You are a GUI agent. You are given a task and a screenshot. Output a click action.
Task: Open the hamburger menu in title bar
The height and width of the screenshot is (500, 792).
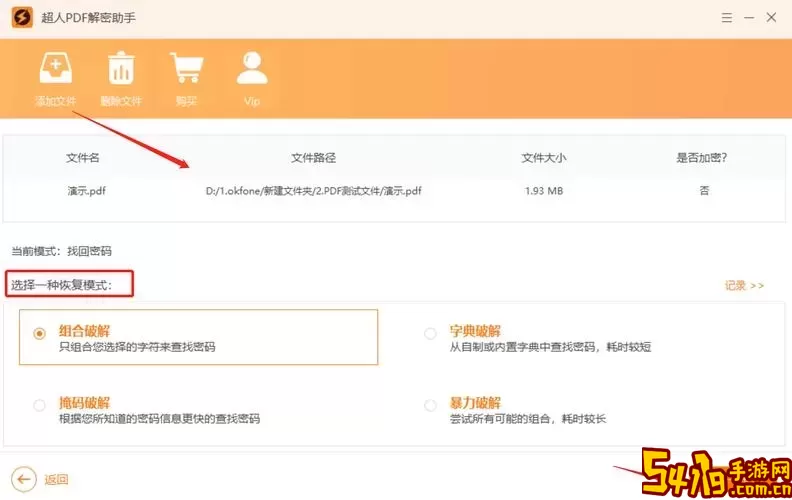(x=726, y=18)
